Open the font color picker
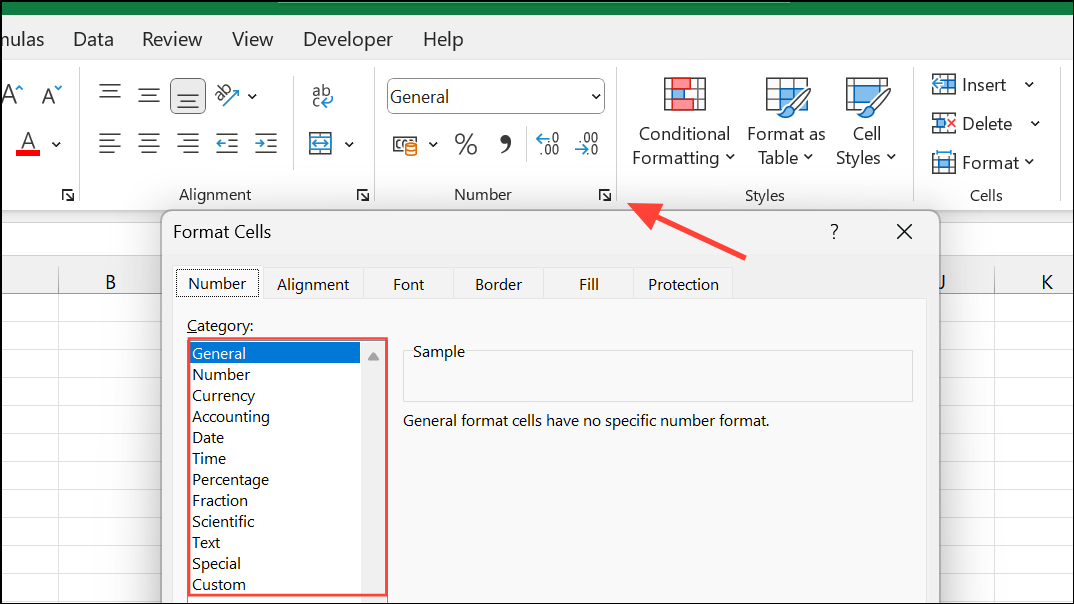The image size is (1074, 604). click(56, 144)
